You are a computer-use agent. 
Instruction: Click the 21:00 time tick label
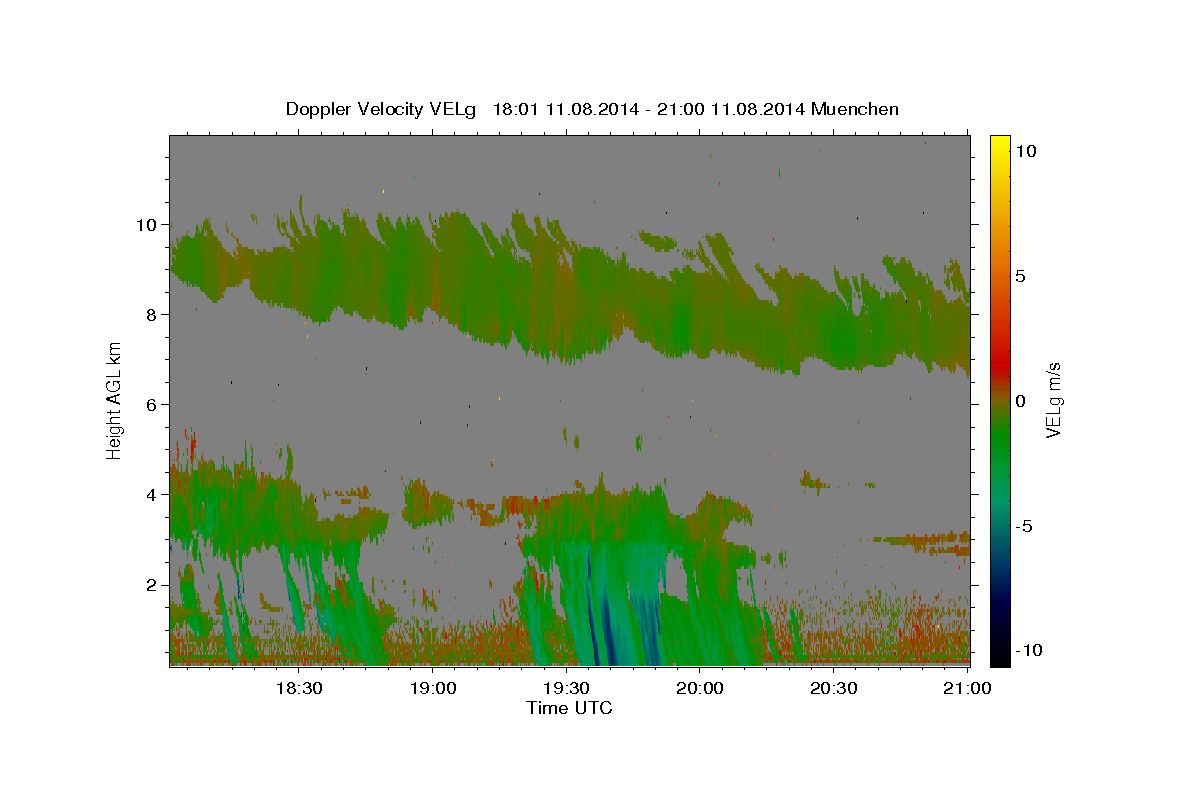click(x=968, y=688)
